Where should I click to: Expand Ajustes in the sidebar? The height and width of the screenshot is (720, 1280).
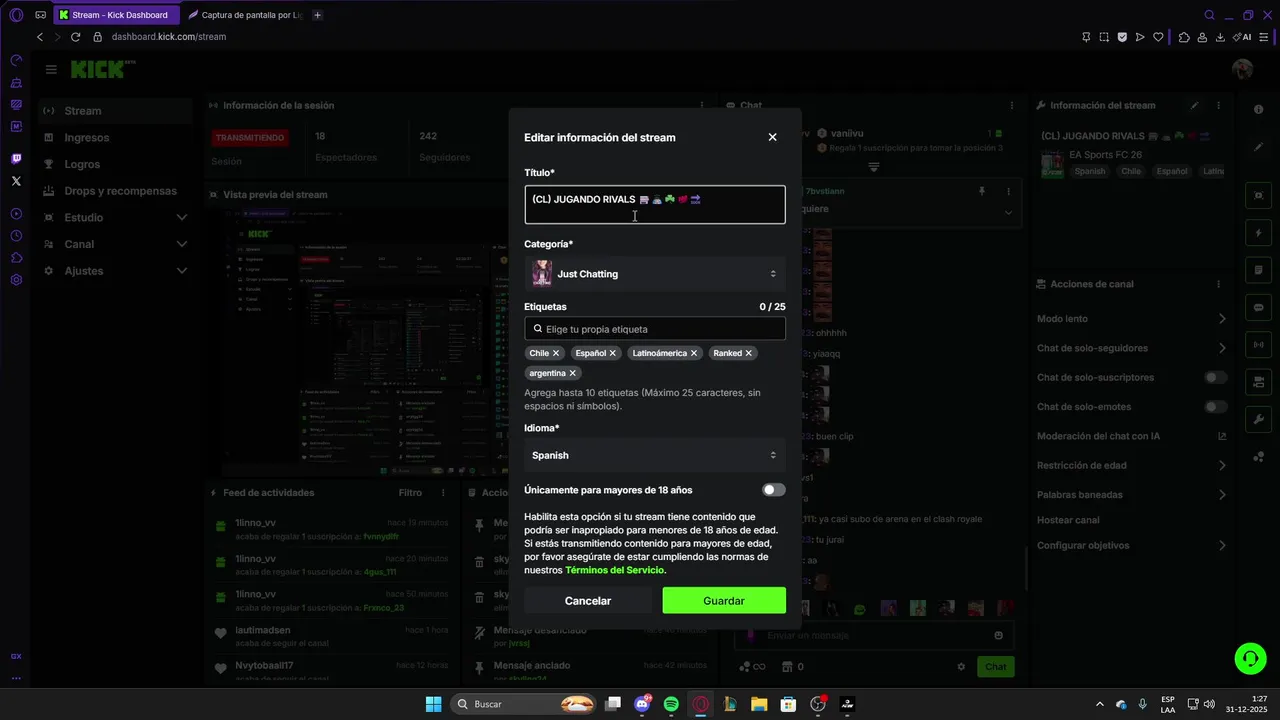tap(181, 271)
